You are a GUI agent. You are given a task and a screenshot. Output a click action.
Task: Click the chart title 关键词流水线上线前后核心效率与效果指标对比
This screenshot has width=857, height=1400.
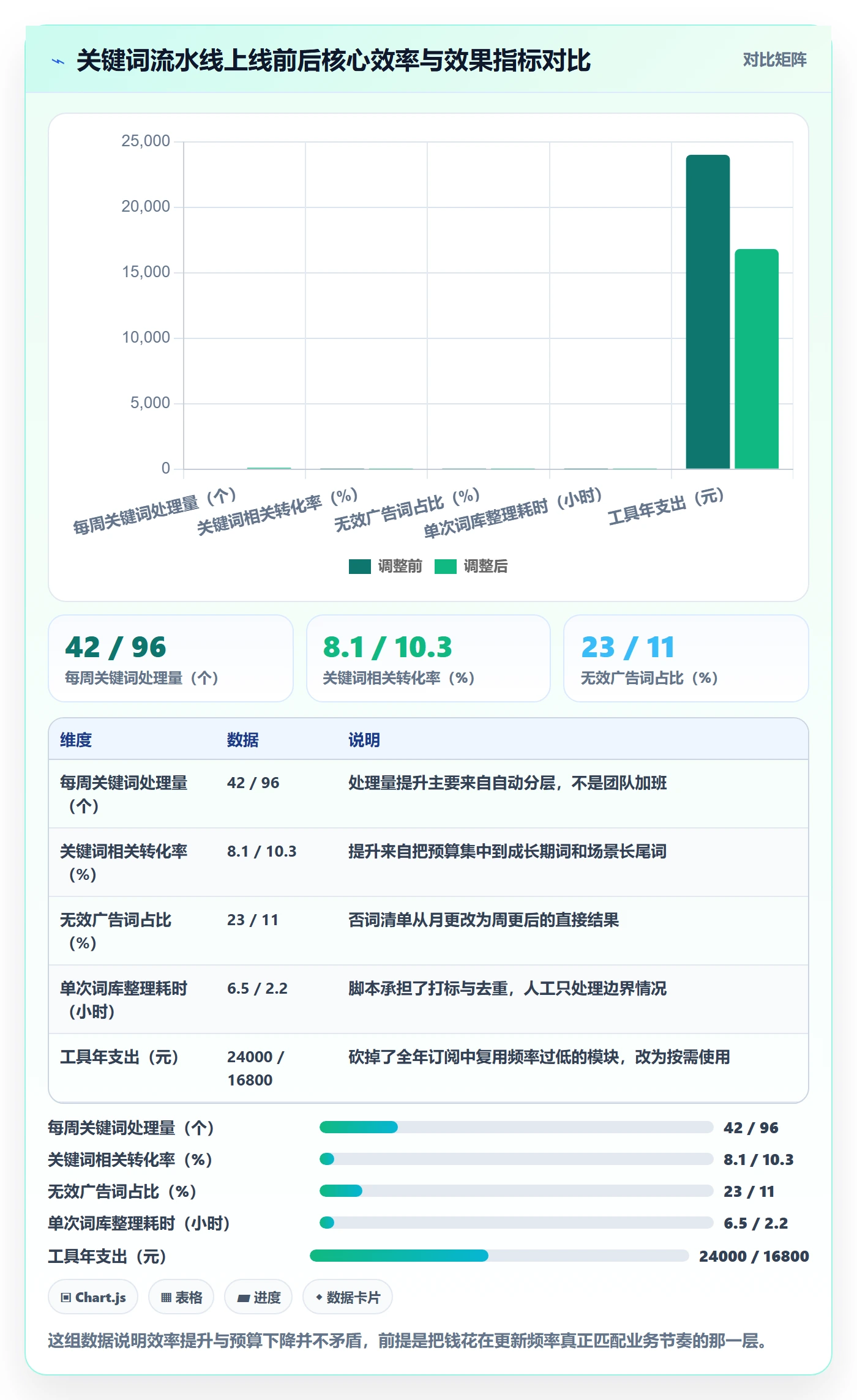tap(334, 61)
